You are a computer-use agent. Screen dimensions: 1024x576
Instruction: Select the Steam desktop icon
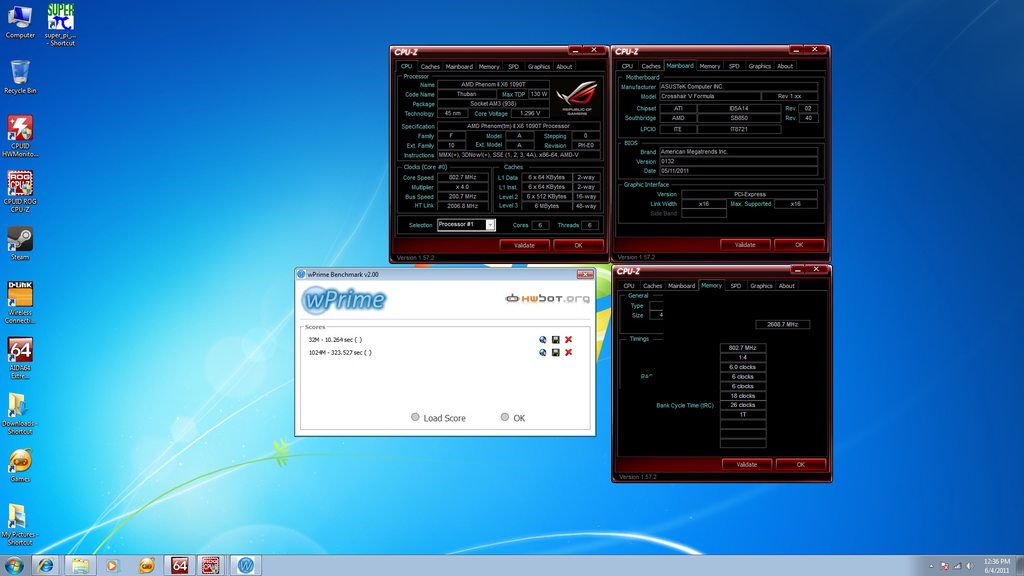[20, 243]
